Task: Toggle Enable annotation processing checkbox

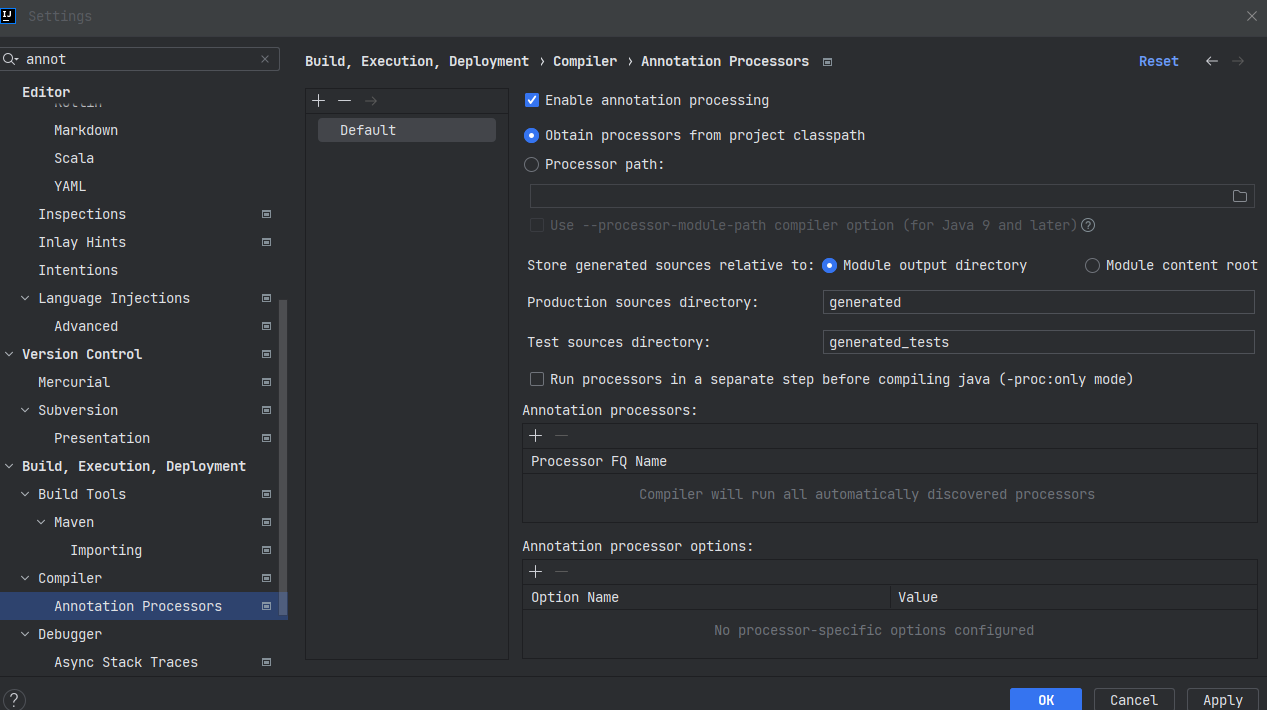Action: click(532, 100)
